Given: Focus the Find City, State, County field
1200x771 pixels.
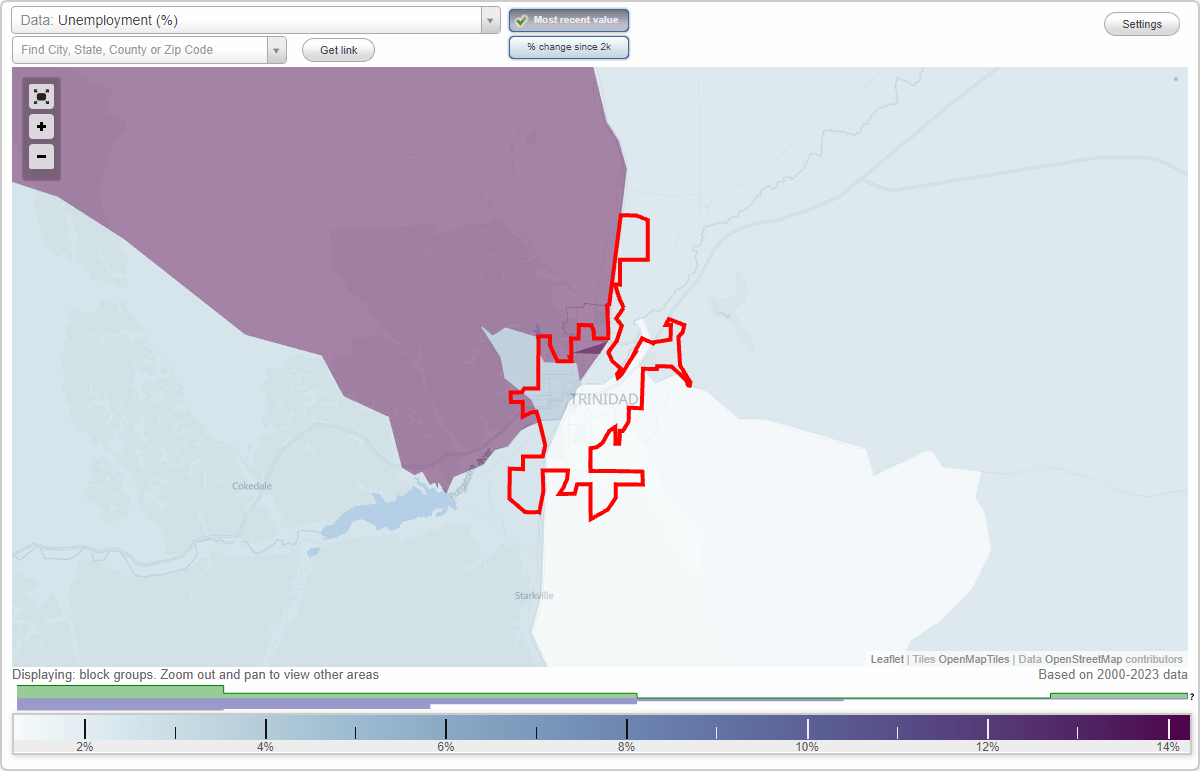Looking at the screenshot, I should click(x=140, y=50).
